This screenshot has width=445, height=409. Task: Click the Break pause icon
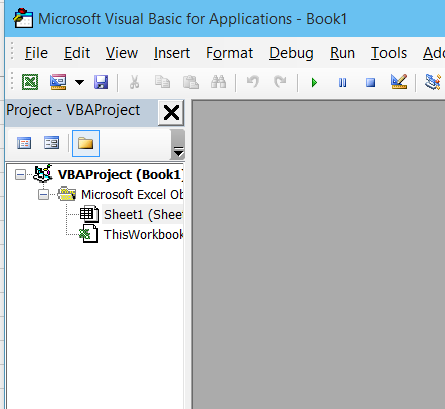pyautogui.click(x=342, y=82)
